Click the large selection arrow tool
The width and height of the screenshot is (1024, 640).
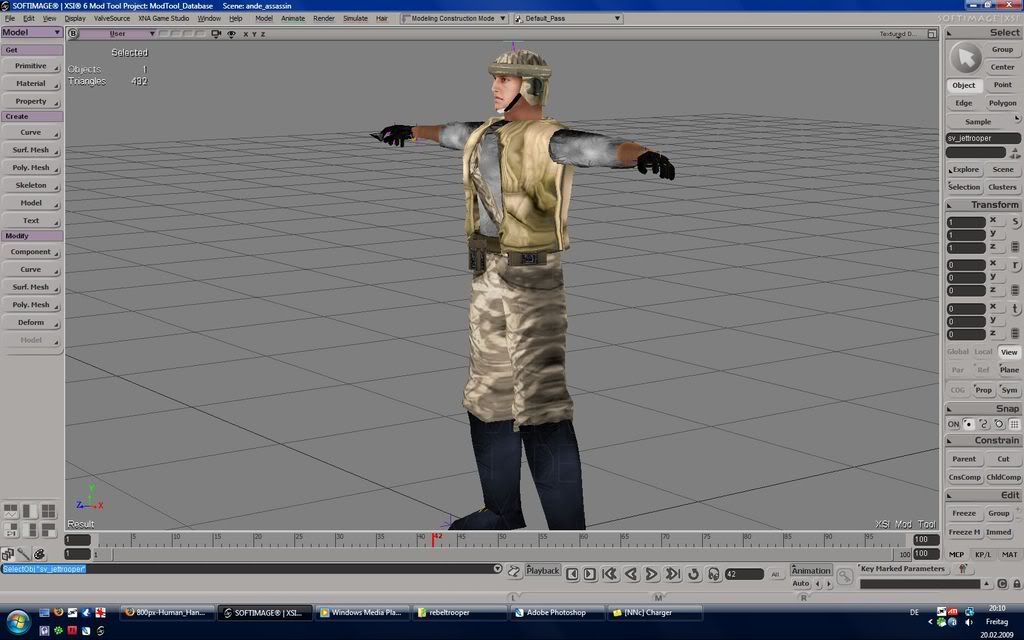pyautogui.click(x=965, y=57)
